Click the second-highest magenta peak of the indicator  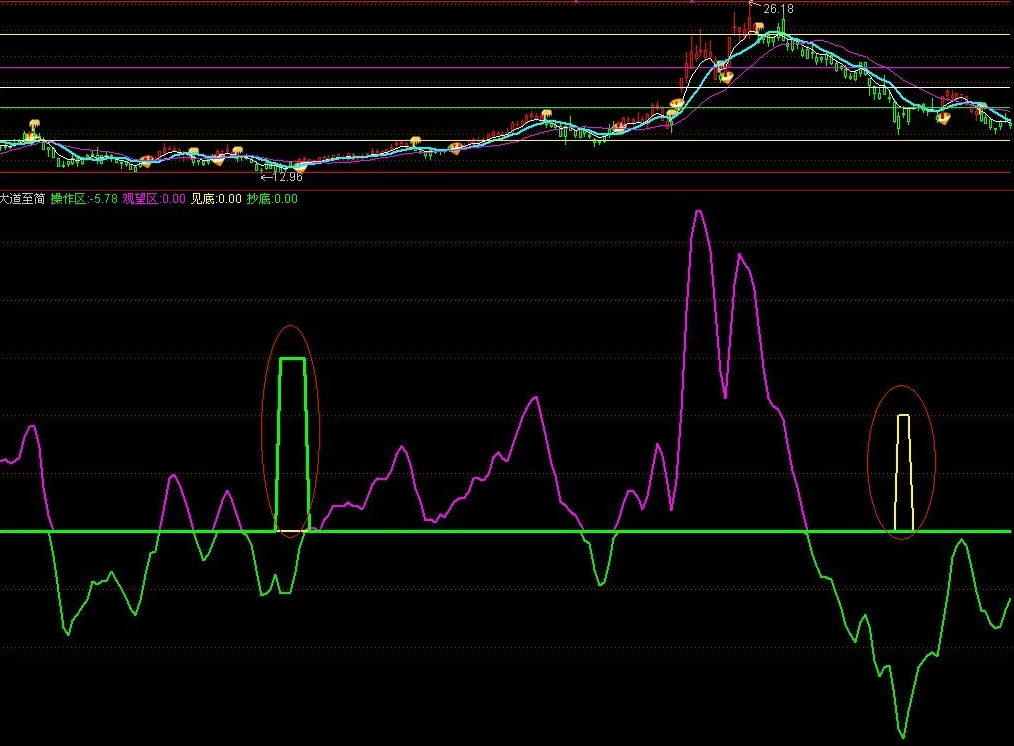coord(740,256)
